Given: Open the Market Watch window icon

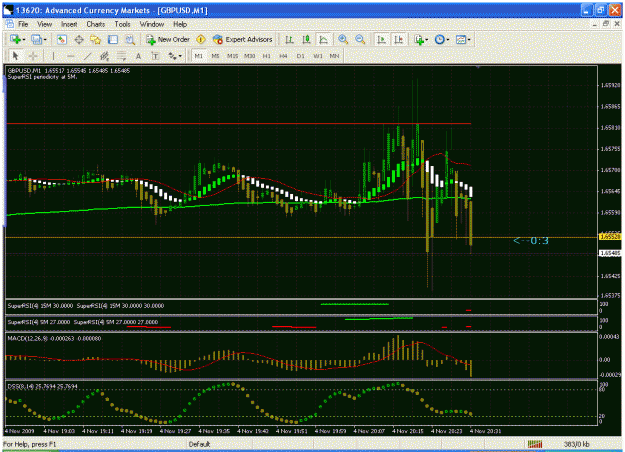Looking at the screenshot, I should [61, 39].
